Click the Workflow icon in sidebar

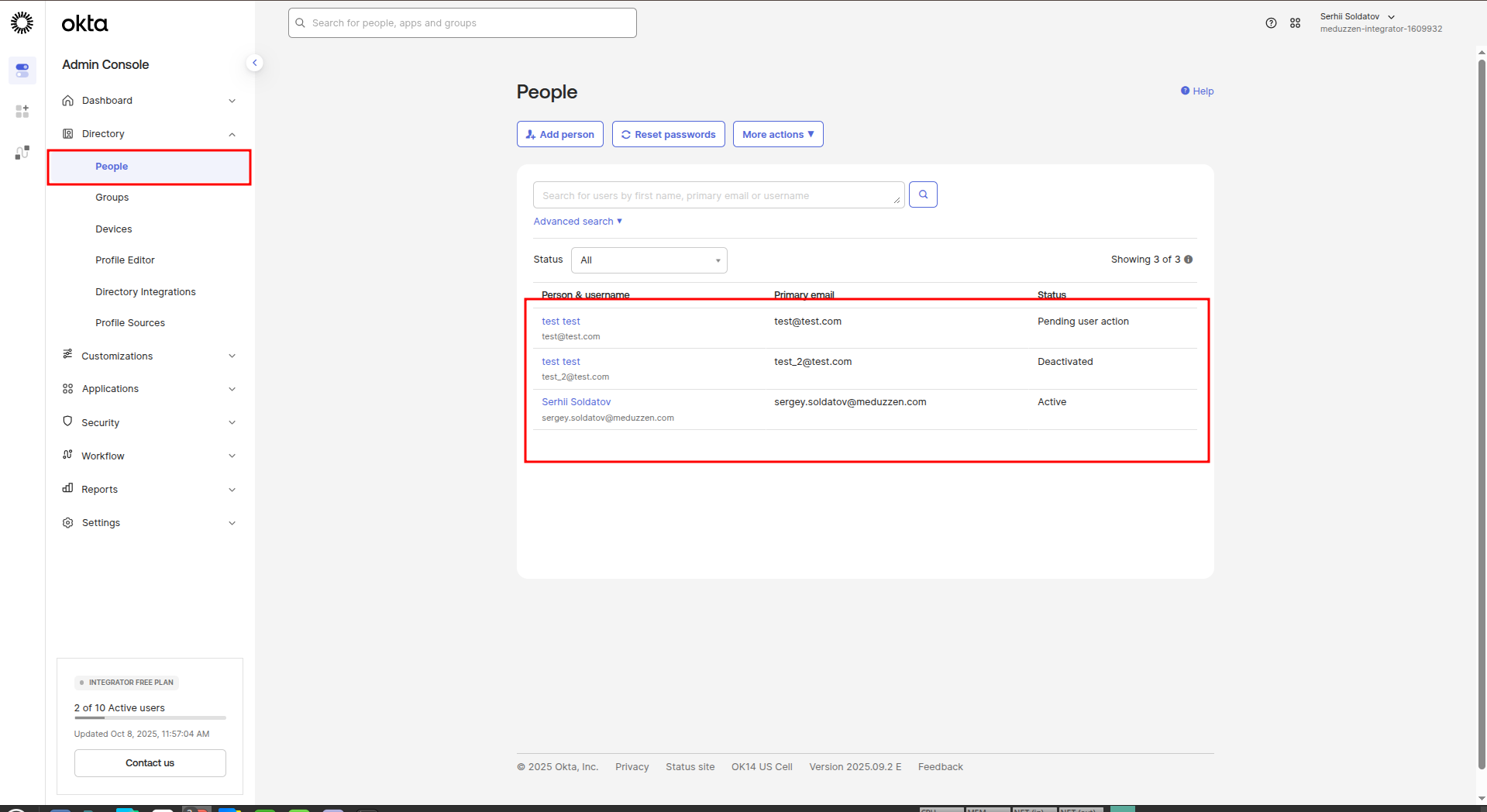[67, 455]
